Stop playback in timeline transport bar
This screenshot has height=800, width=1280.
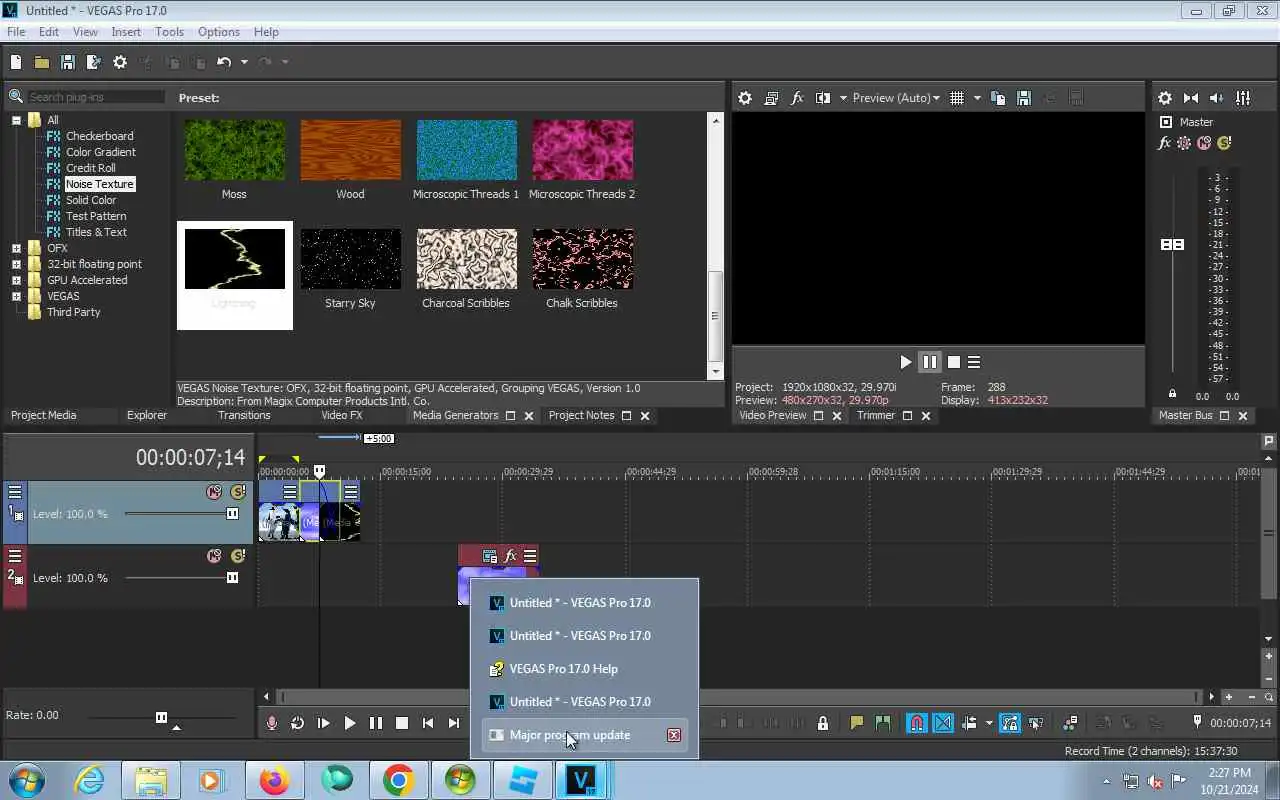[x=402, y=723]
